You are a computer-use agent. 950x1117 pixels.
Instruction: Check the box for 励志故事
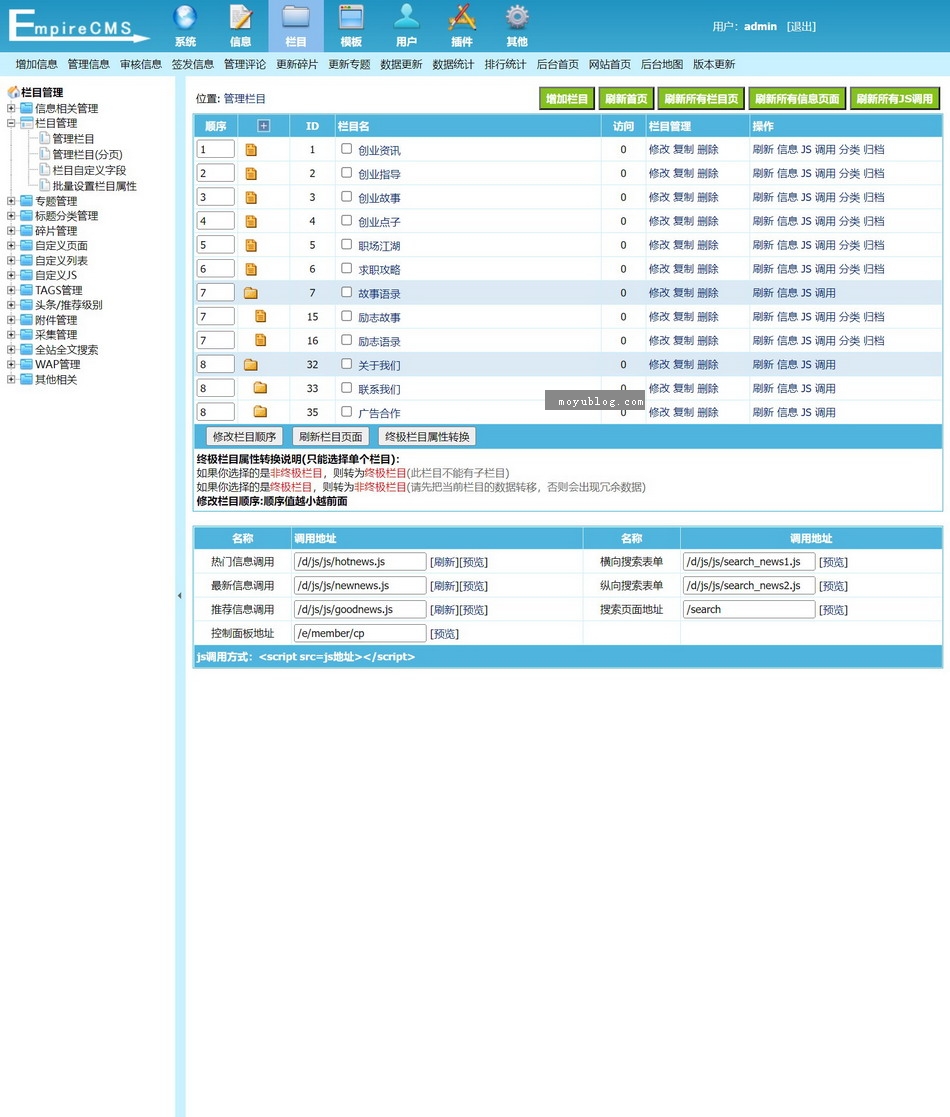click(347, 316)
